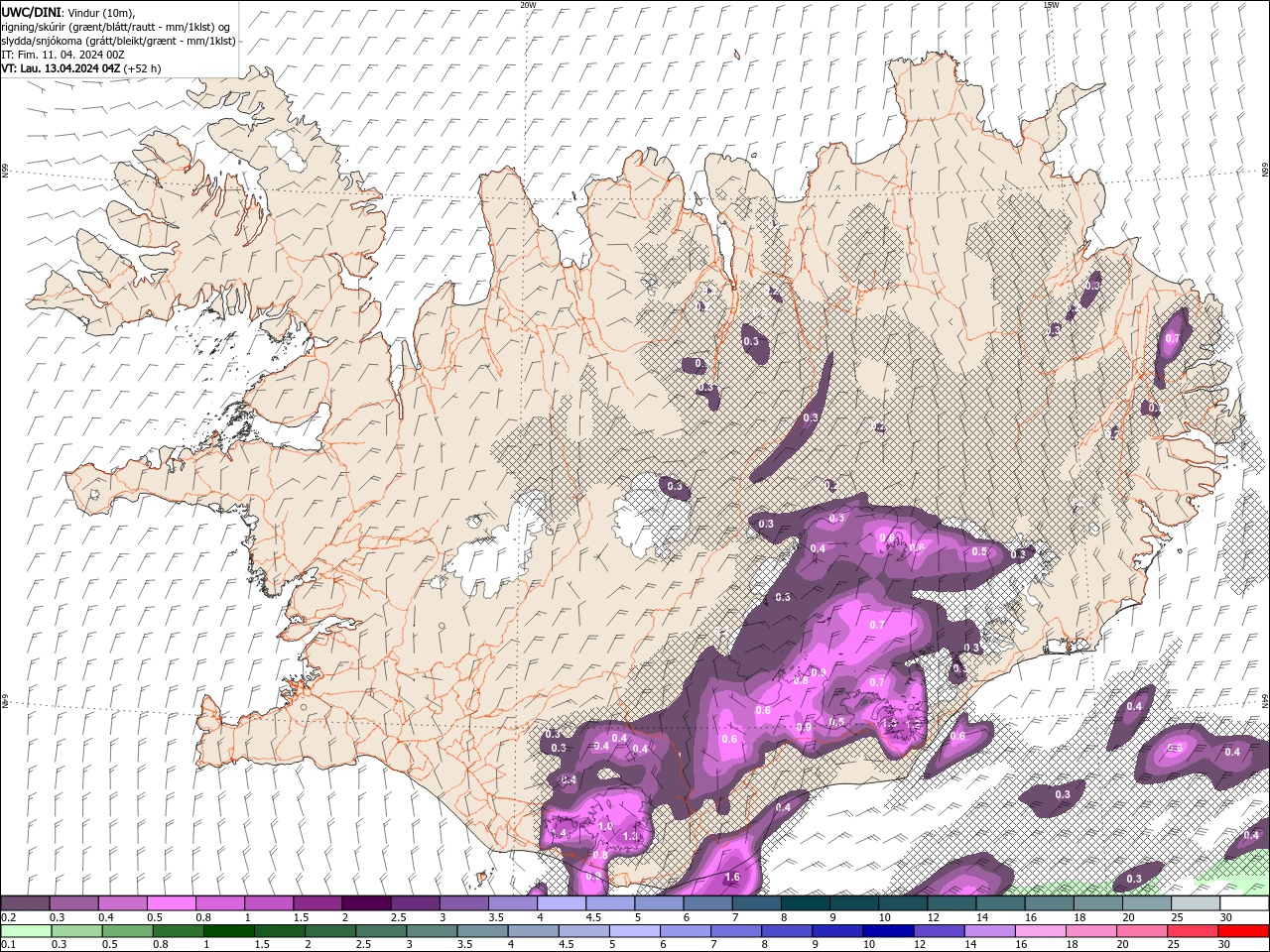
Task: Click the darkest purple 2 swatch in top legend
Action: (366, 903)
